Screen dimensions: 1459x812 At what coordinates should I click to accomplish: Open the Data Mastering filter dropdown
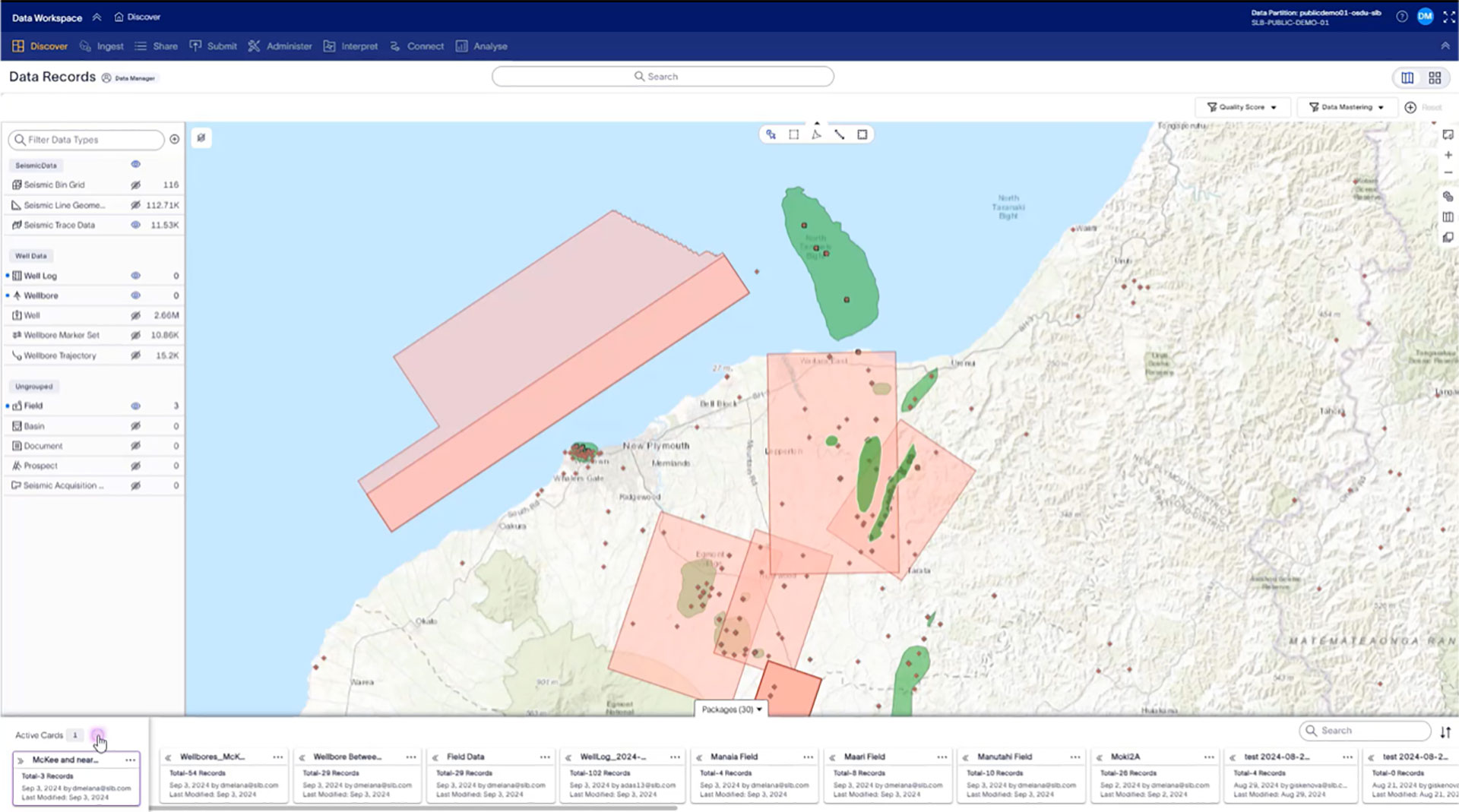point(1346,107)
